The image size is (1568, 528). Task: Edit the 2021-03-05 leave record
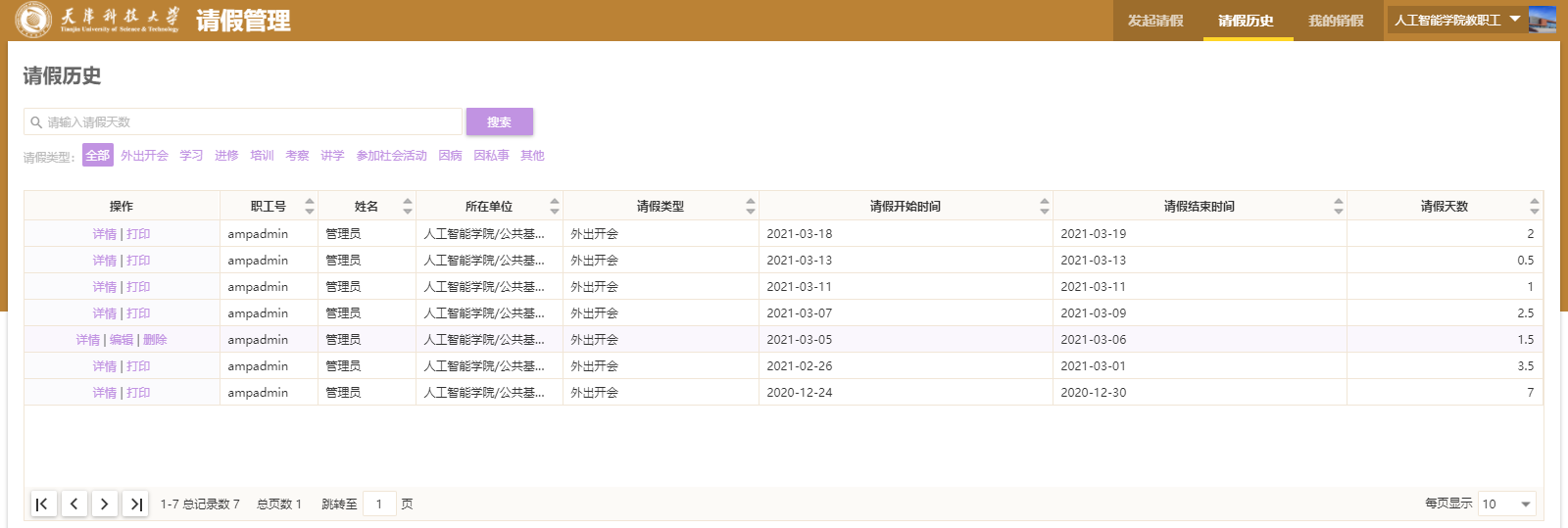click(122, 340)
